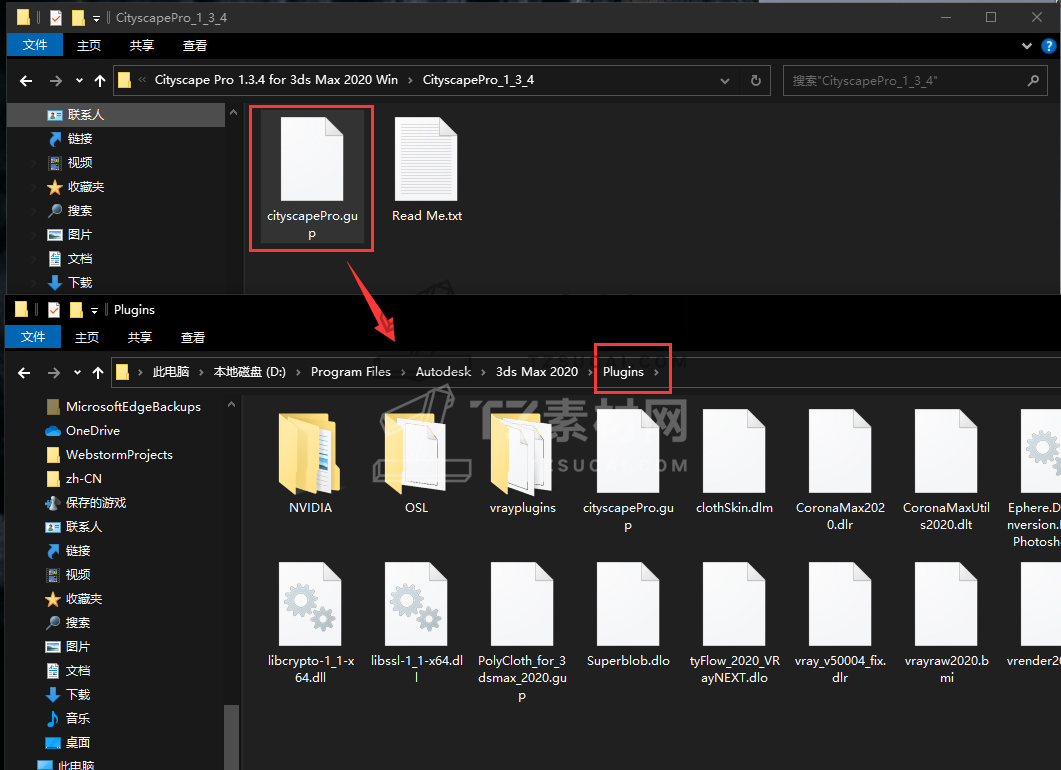Viewport: 1061px width, 770px height.
Task: Open the 查看 tab in Plugins window
Action: (x=192, y=337)
